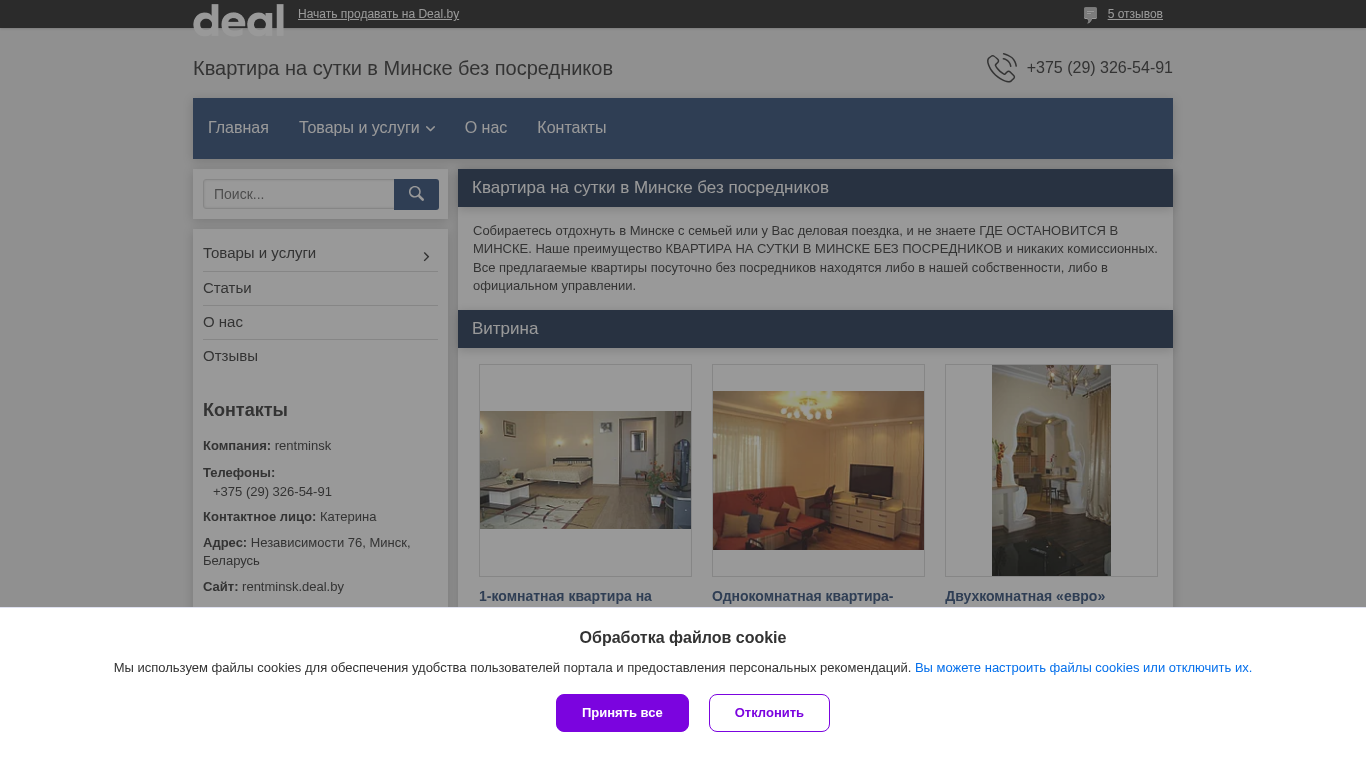Click the contact person name Катерина

[x=348, y=517]
